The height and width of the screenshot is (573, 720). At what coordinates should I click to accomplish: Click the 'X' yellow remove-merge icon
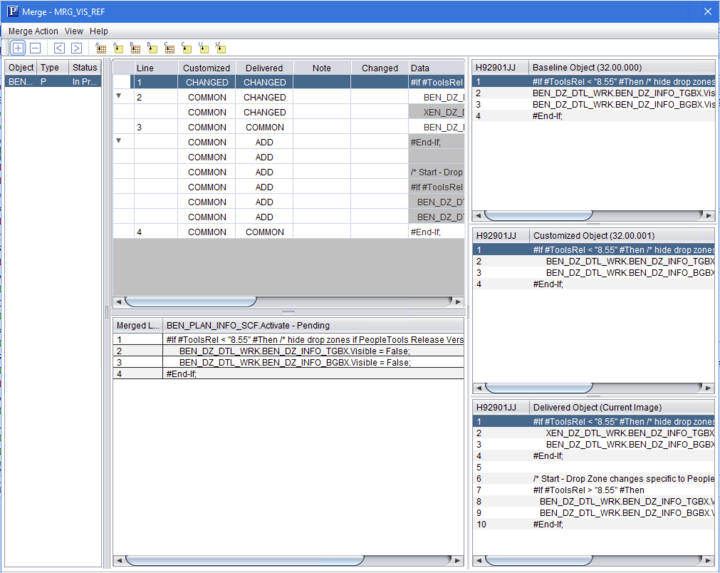pyautogui.click(x=220, y=48)
